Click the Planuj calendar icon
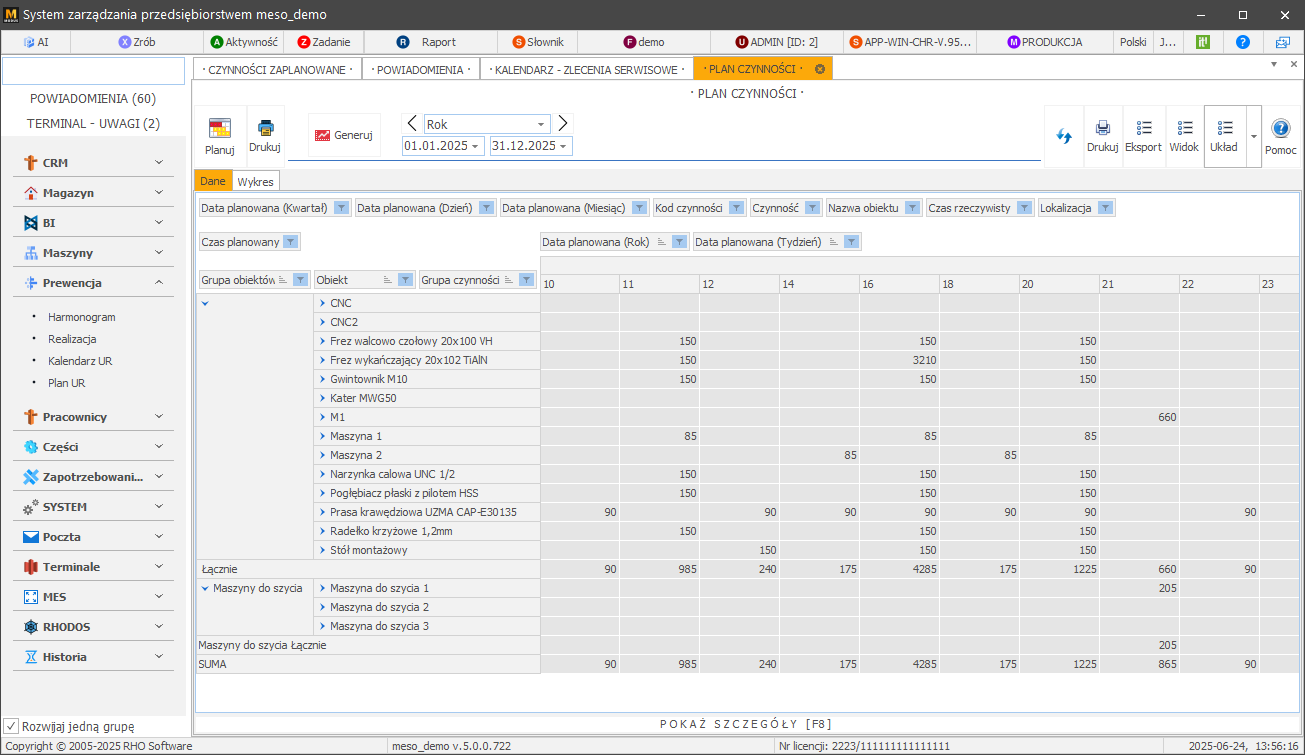 [x=219, y=130]
